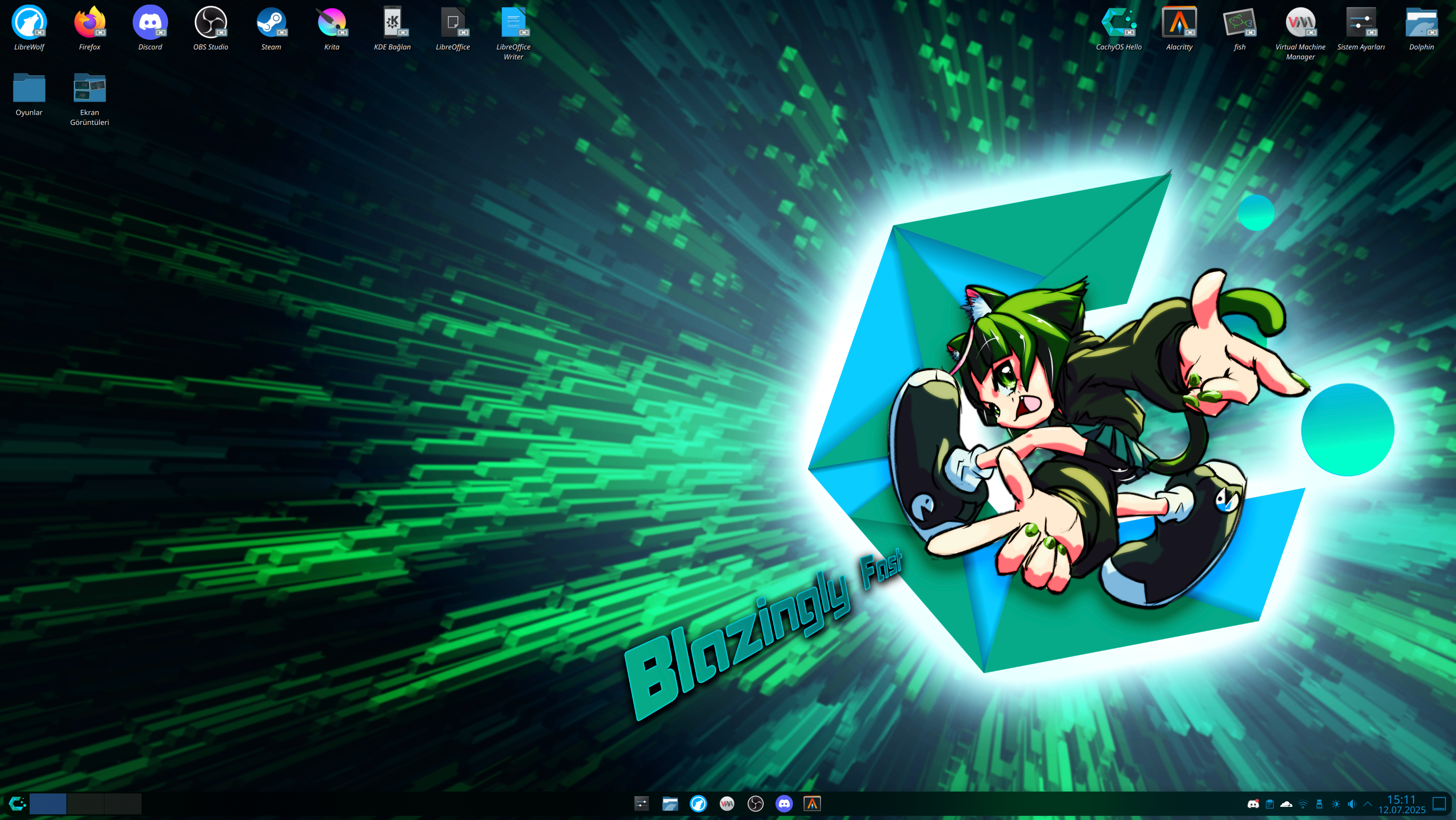The image size is (1456, 820).
Task: Click the OBS Studio taskbar icon
Action: (755, 803)
